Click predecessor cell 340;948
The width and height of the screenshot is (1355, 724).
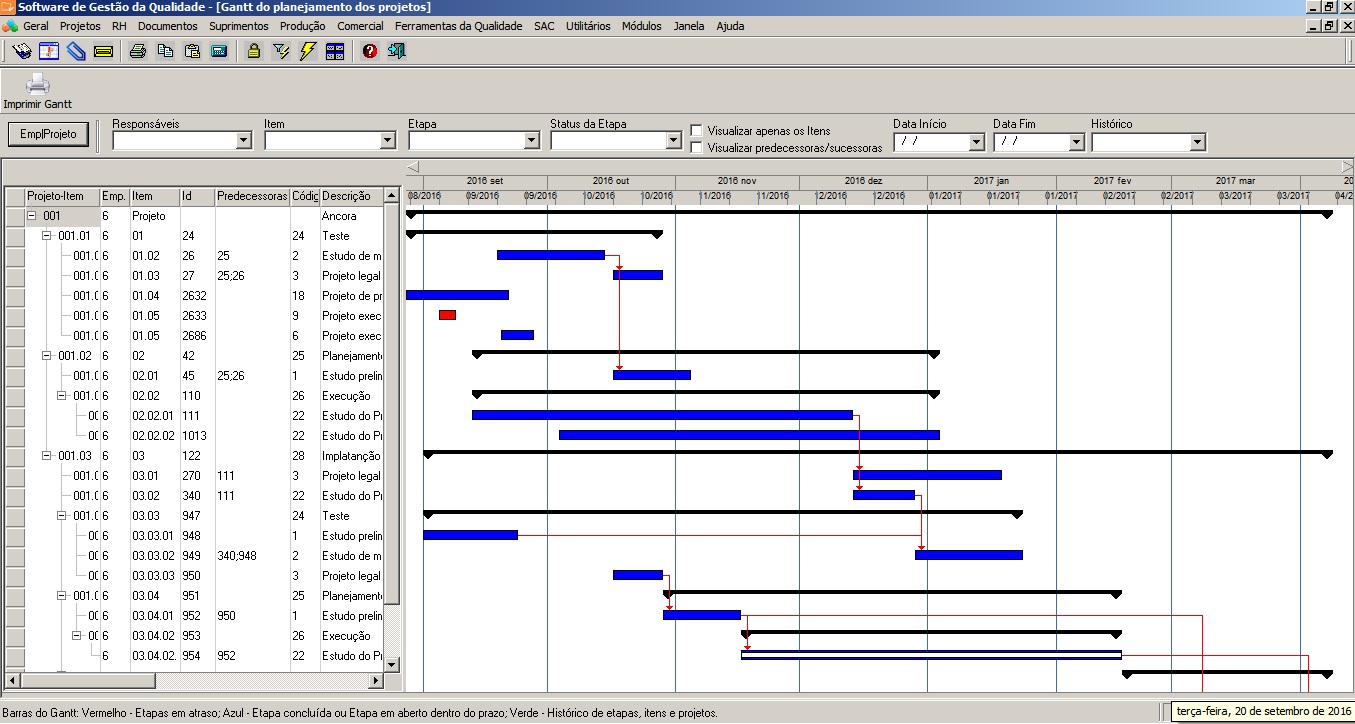tap(252, 555)
